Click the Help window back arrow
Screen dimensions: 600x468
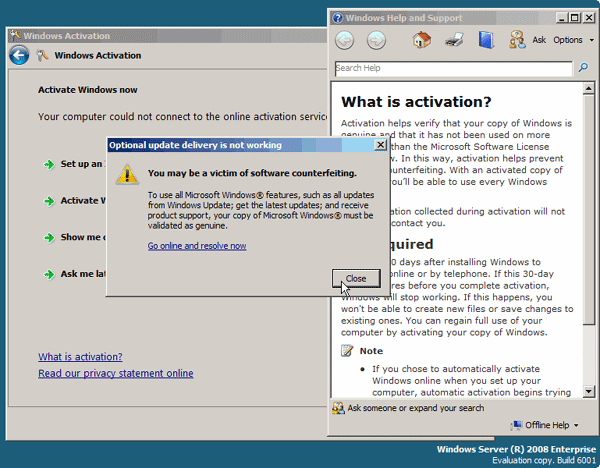345,41
